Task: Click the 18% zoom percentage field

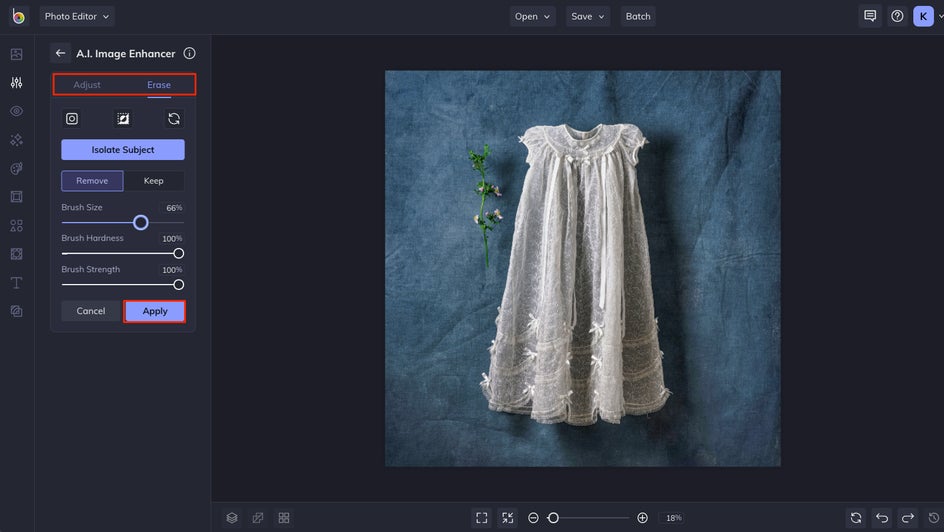Action: 674,518
